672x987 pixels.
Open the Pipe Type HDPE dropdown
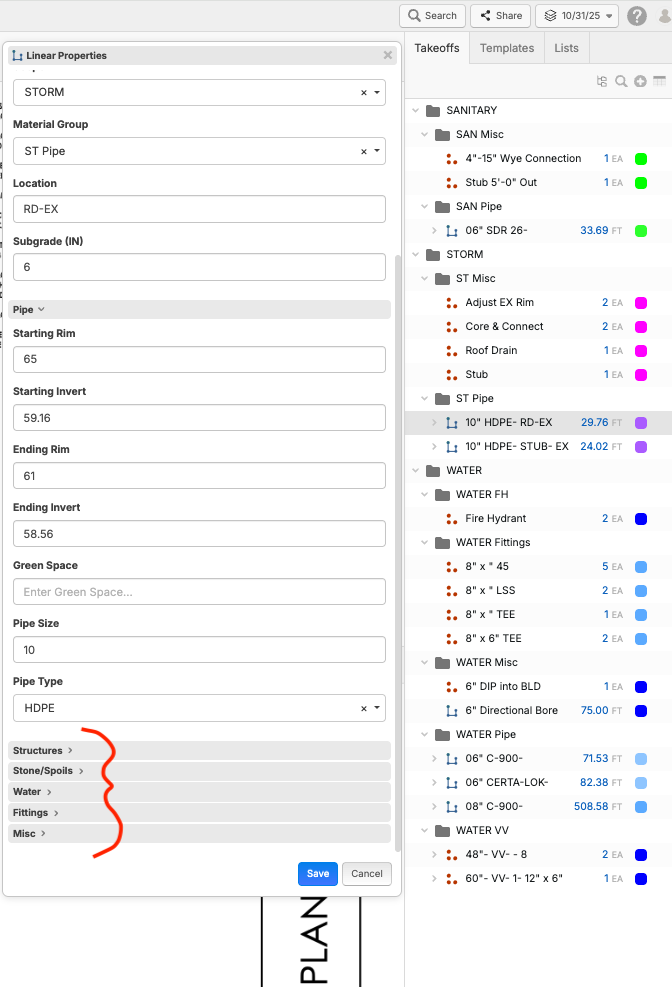pyautogui.click(x=376, y=708)
